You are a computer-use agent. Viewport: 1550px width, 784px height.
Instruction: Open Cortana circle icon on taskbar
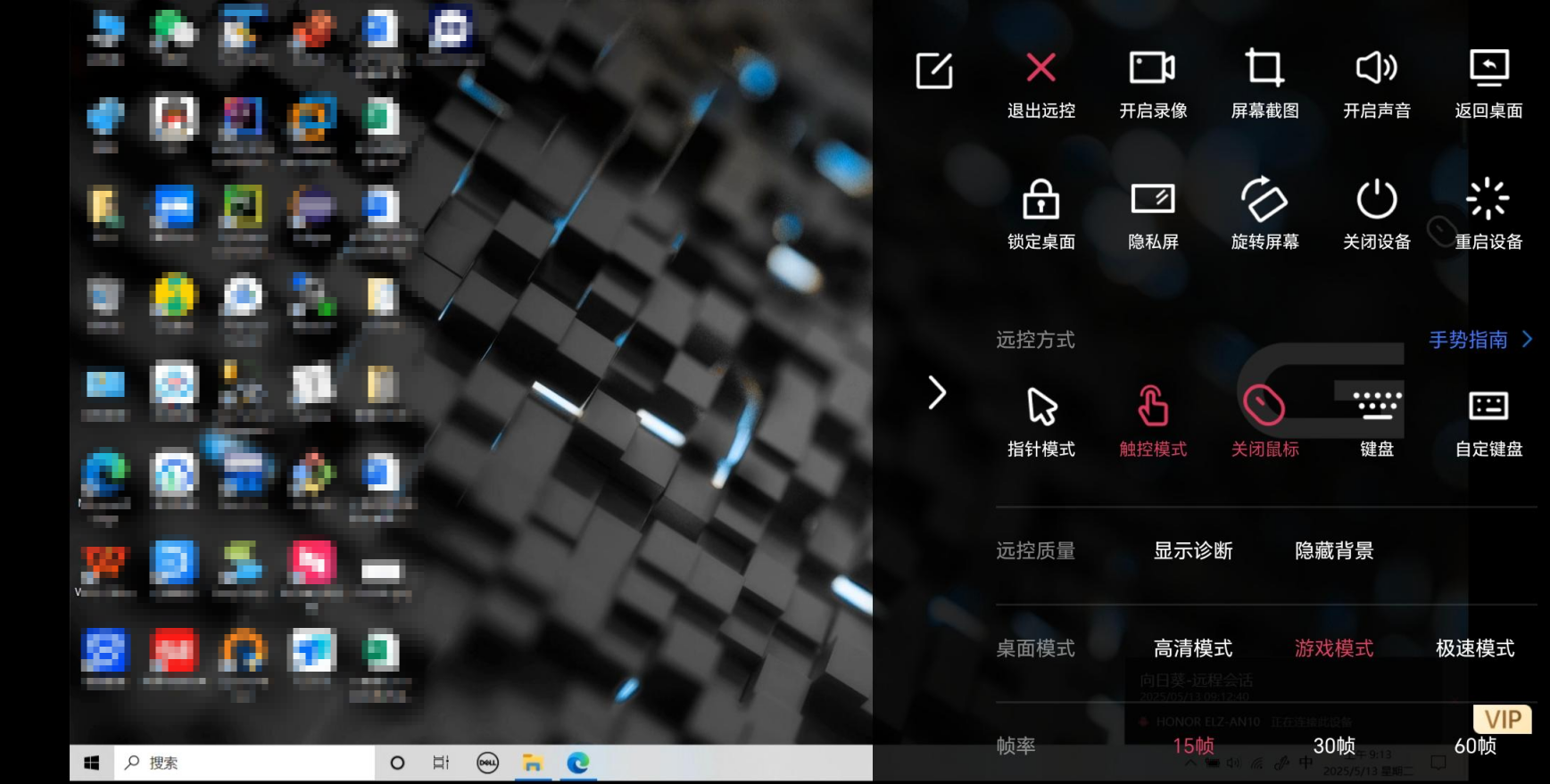pos(397,763)
